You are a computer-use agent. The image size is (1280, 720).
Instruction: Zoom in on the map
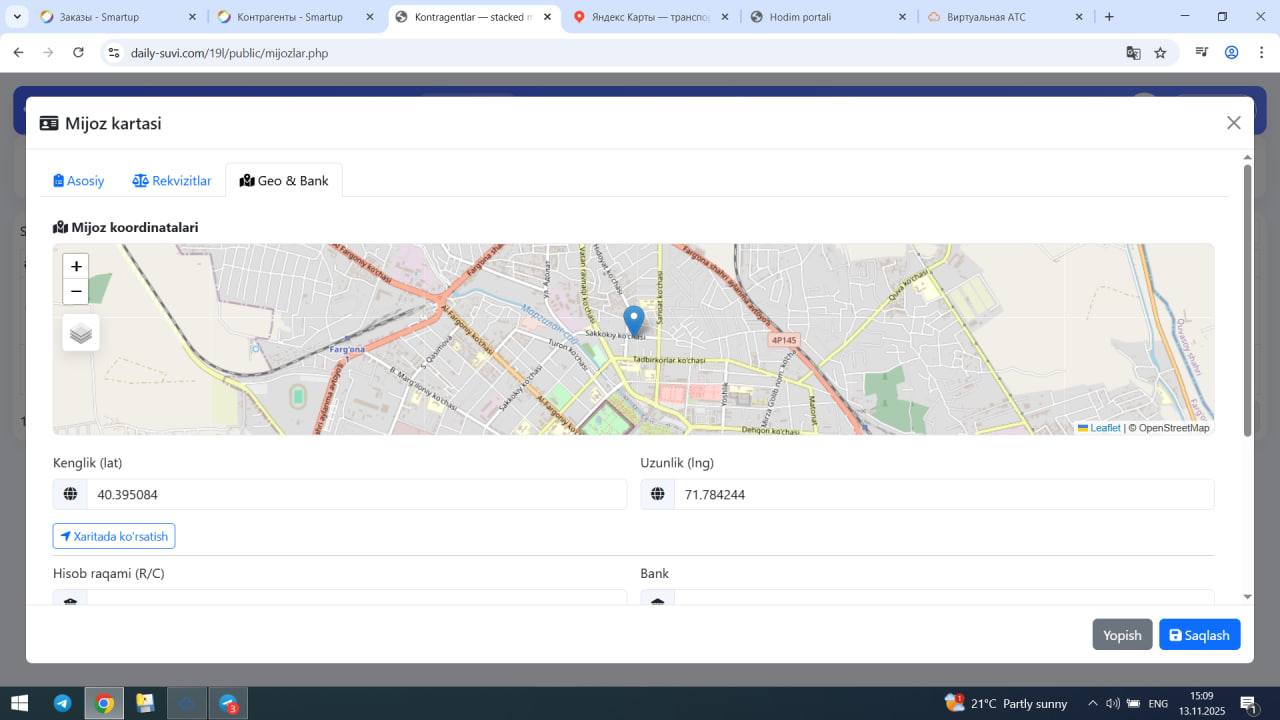pos(76,266)
